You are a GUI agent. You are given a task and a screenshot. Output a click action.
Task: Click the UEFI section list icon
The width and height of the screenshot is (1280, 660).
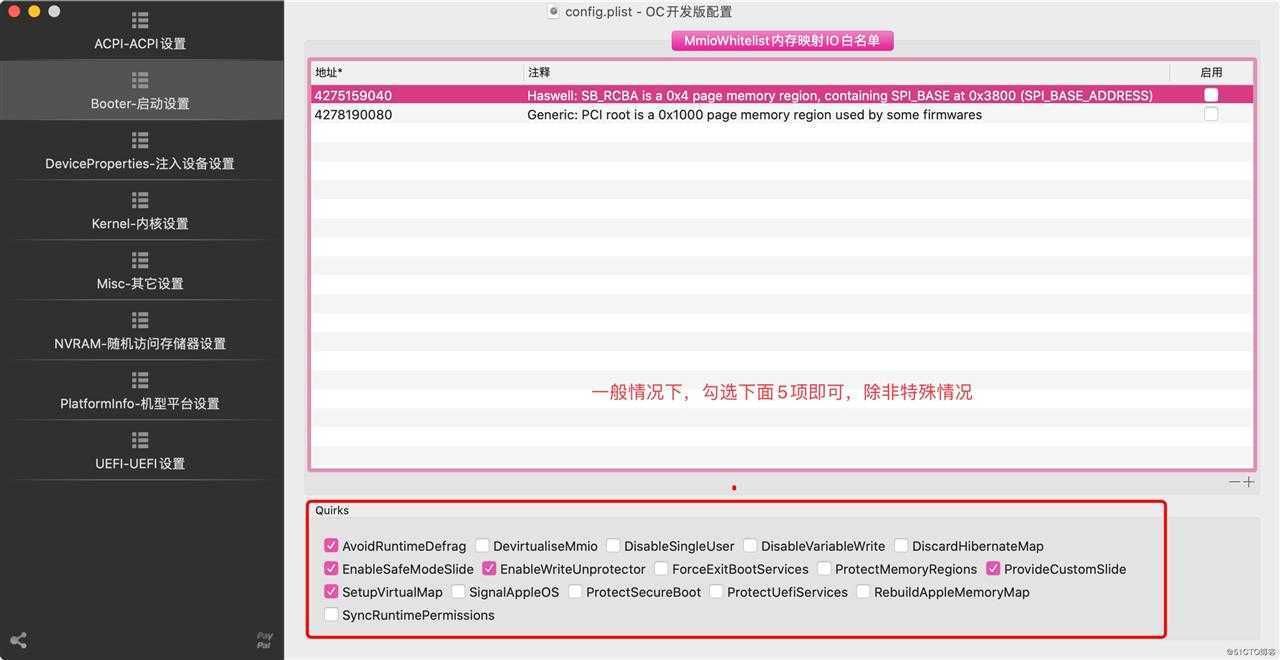pyautogui.click(x=140, y=440)
